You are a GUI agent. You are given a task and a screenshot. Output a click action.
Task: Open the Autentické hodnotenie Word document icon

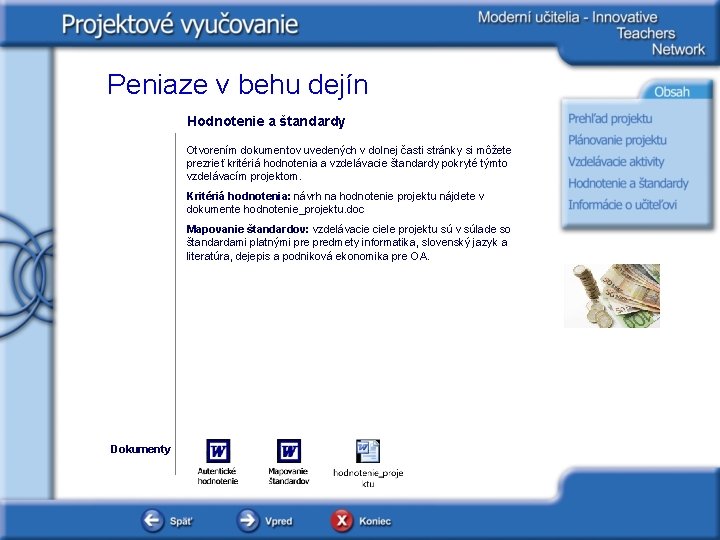coord(218,451)
